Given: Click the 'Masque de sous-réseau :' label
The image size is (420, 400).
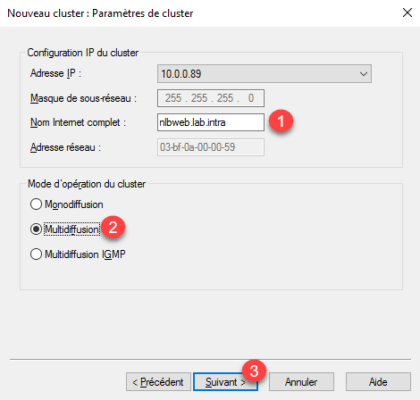Looking at the screenshot, I should (x=83, y=98).
